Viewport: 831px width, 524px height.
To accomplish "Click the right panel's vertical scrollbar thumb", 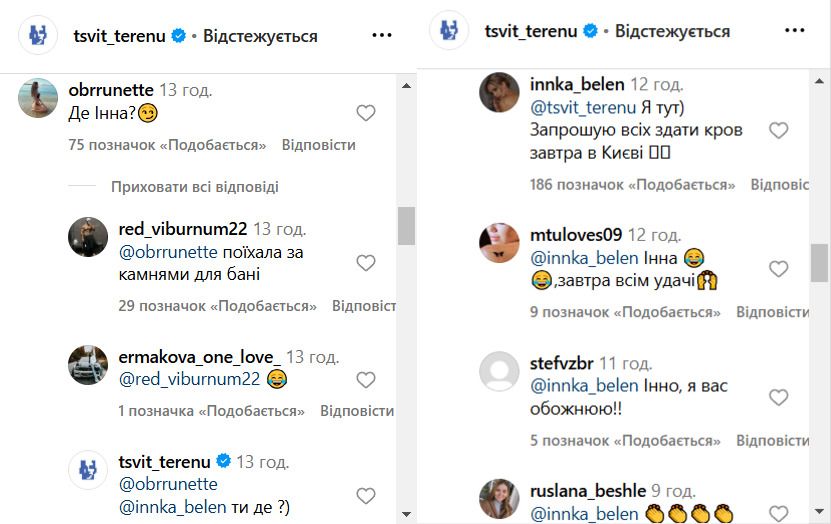I will [x=819, y=264].
